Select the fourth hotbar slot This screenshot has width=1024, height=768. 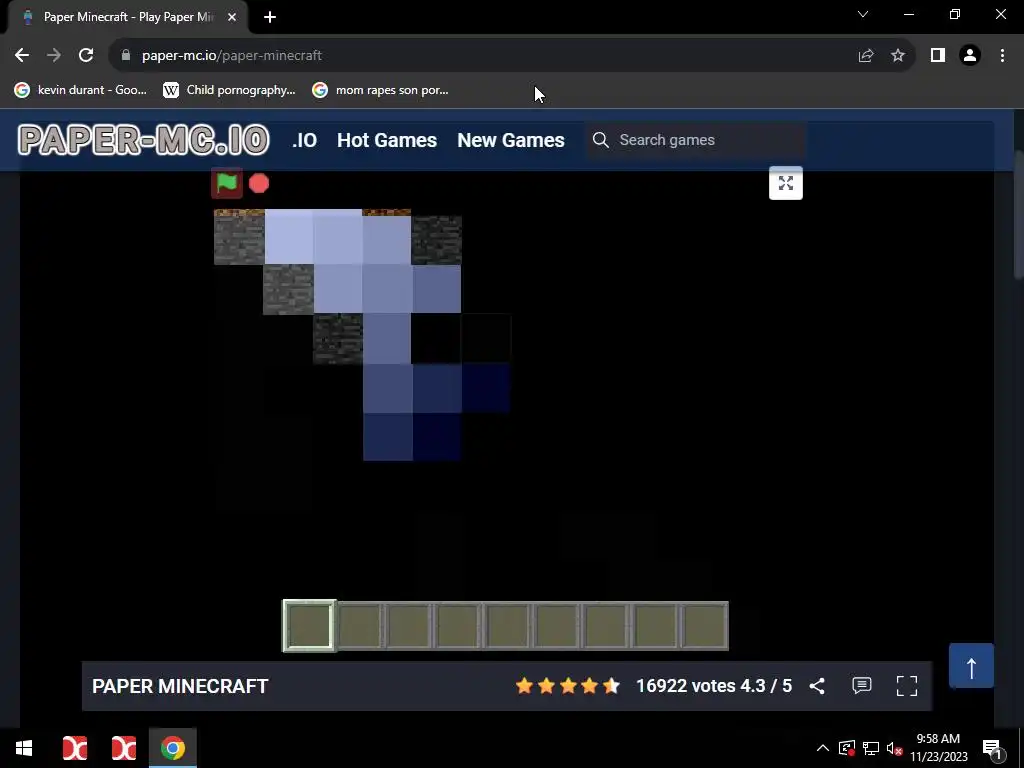point(457,626)
